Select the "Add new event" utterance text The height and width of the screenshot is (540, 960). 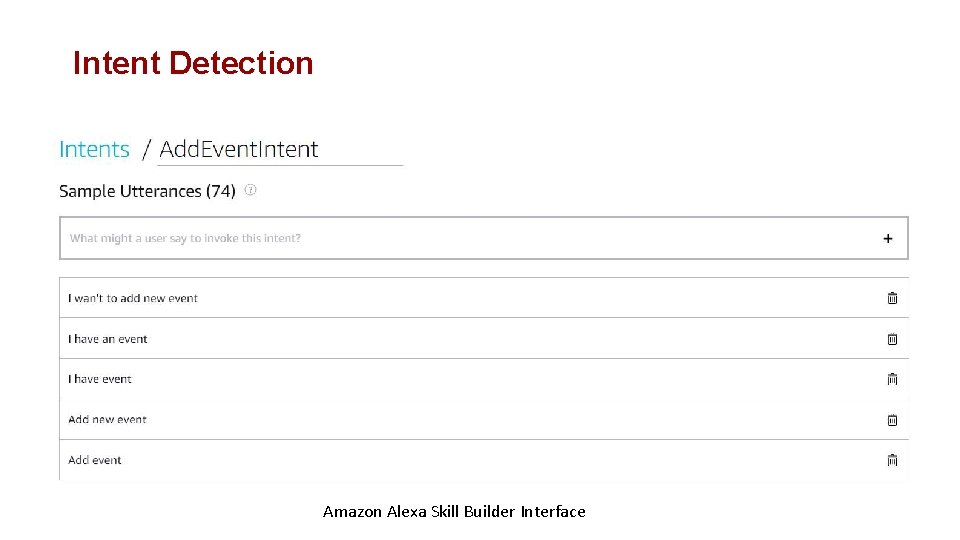107,420
